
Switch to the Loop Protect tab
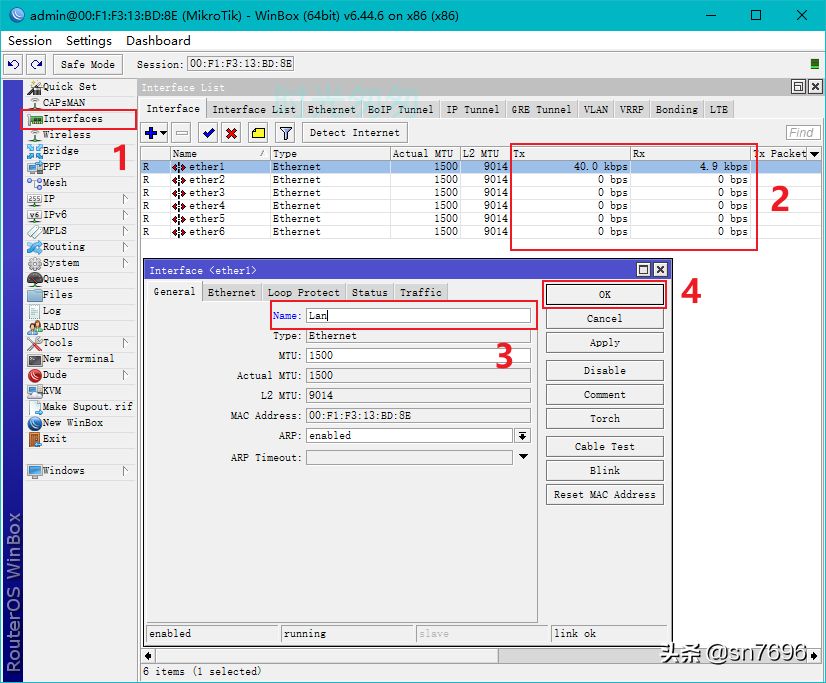303,292
